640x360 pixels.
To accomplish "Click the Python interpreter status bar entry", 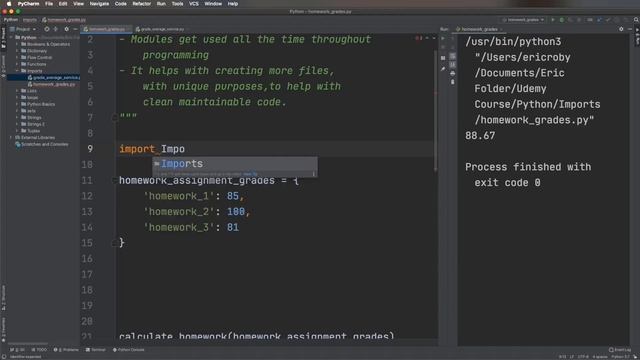I will [620, 357].
